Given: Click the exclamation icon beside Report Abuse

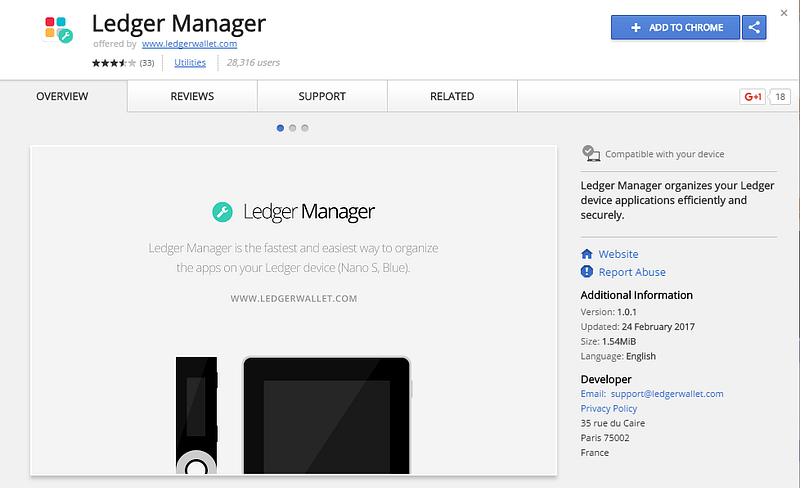Looking at the screenshot, I should 587,272.
